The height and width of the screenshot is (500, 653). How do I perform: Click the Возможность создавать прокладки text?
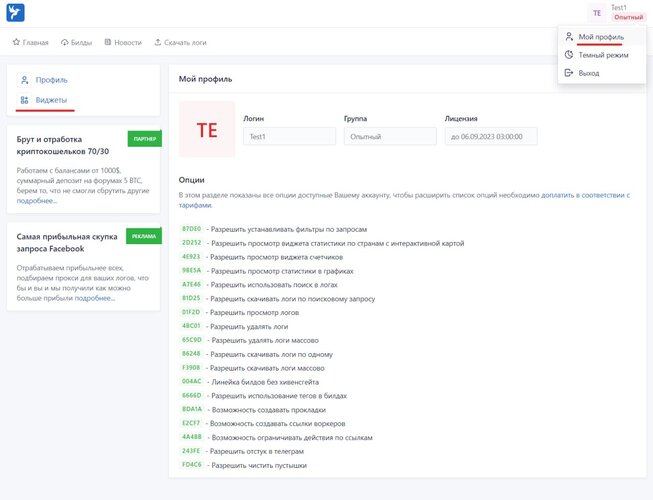(x=269, y=410)
